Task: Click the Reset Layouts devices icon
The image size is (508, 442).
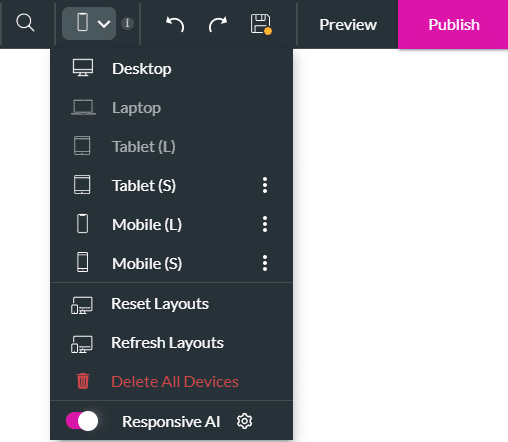Action: 82,305
